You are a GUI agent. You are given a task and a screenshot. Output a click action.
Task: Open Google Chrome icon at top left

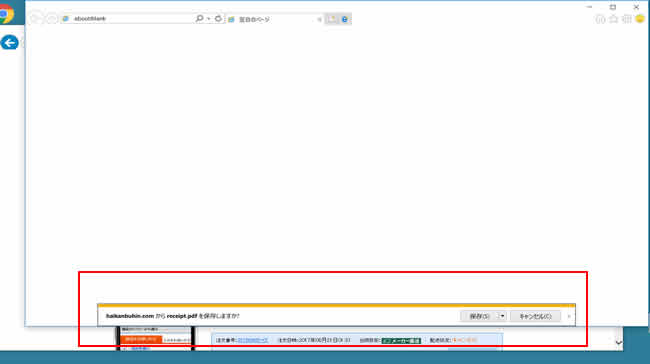point(6,14)
